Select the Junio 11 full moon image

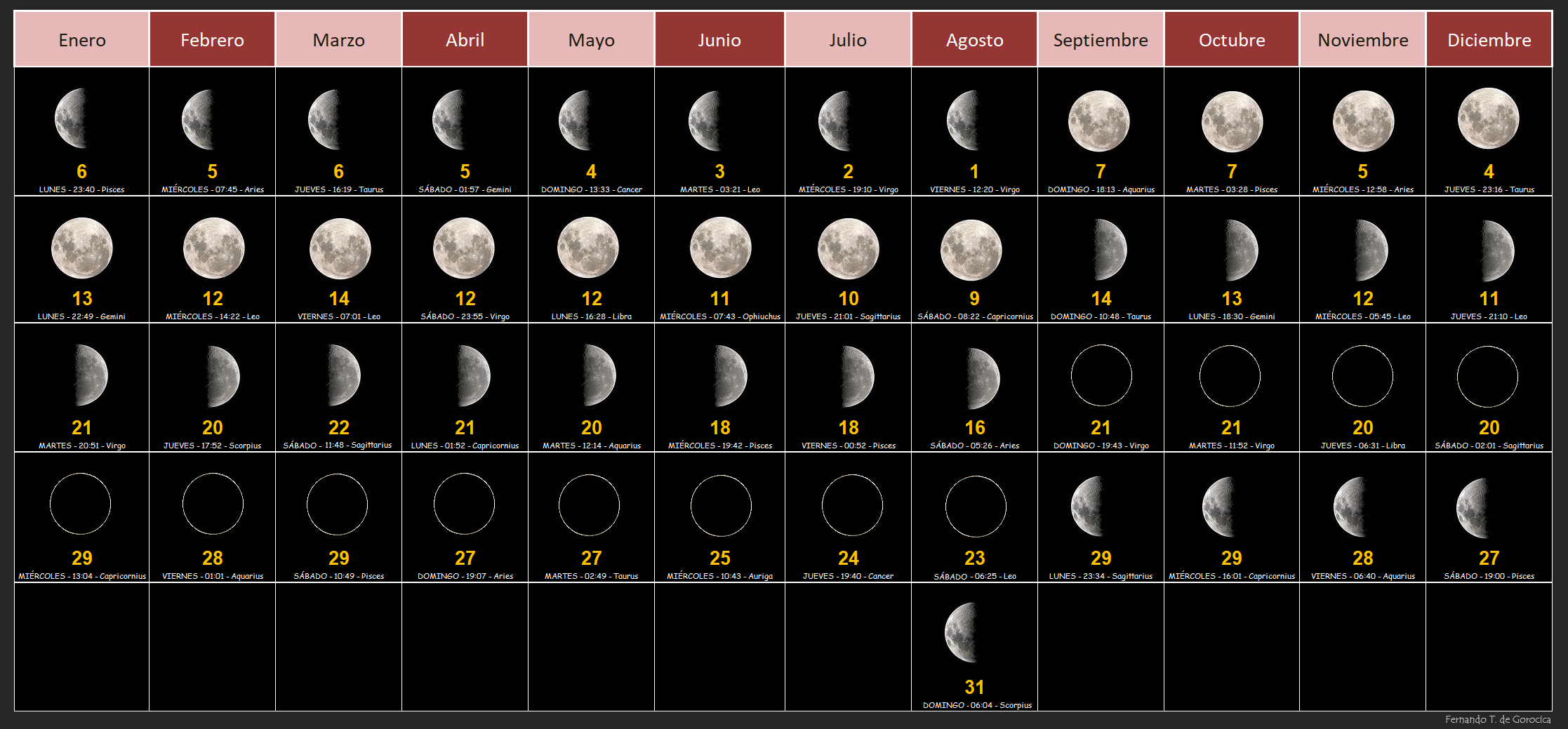coord(720,248)
